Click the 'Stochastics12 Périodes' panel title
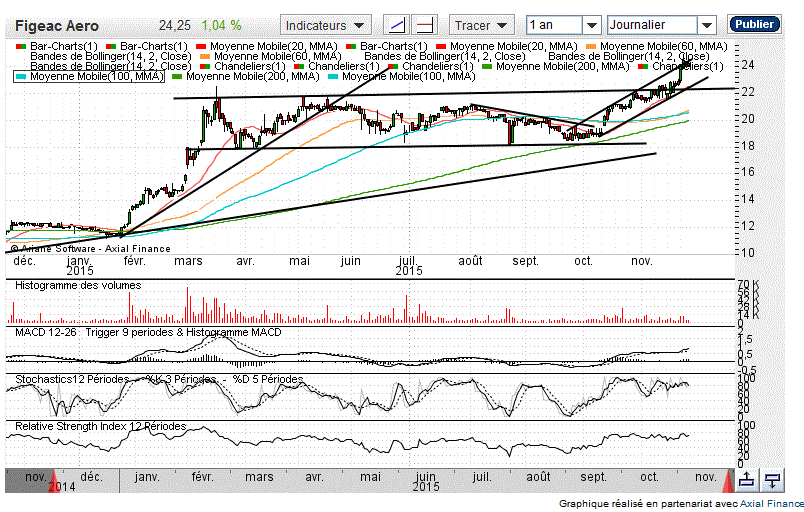 [72, 379]
